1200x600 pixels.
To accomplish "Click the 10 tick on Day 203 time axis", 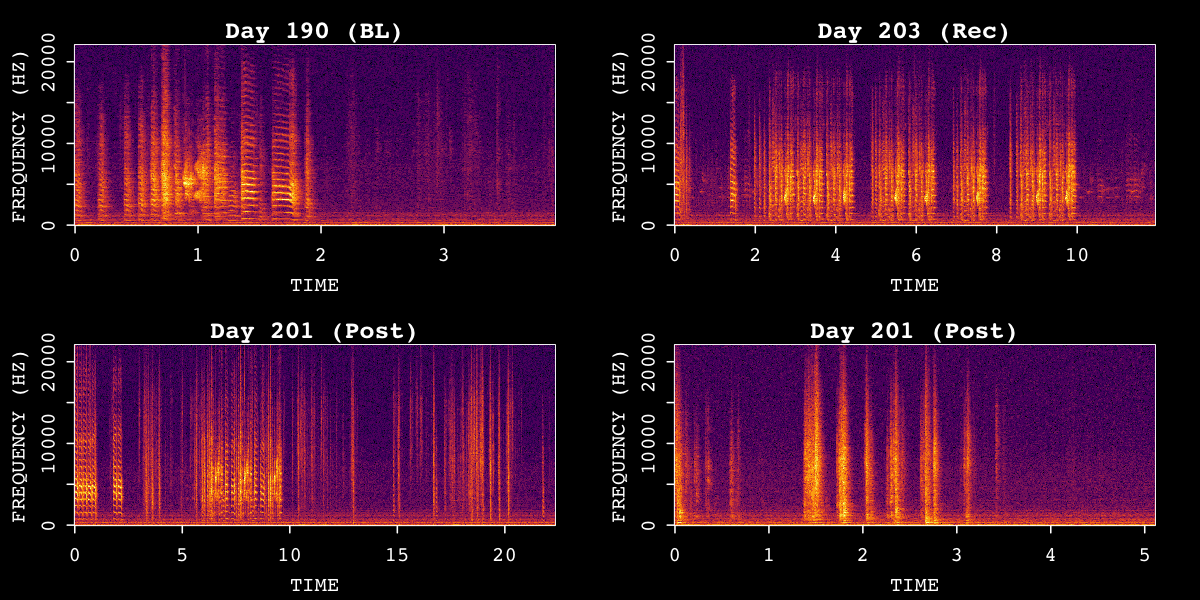I will [x=1075, y=256].
